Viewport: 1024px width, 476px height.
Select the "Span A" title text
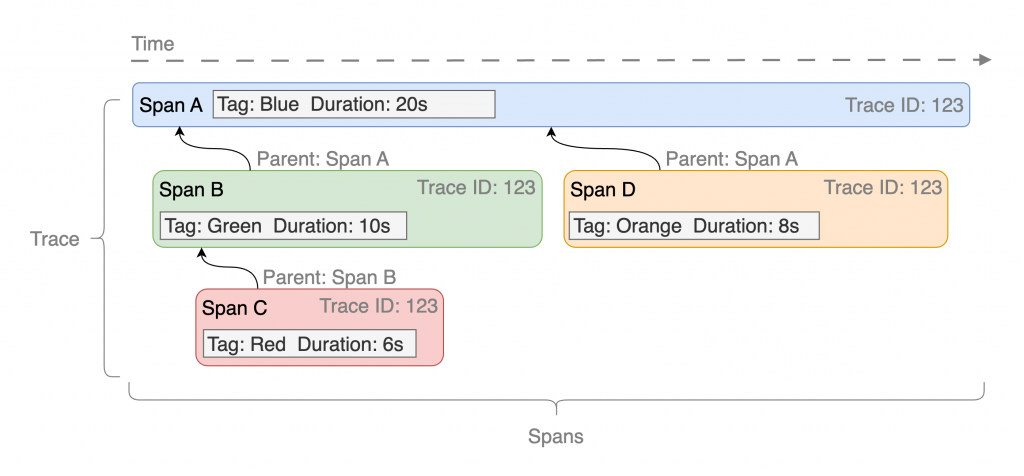point(171,105)
